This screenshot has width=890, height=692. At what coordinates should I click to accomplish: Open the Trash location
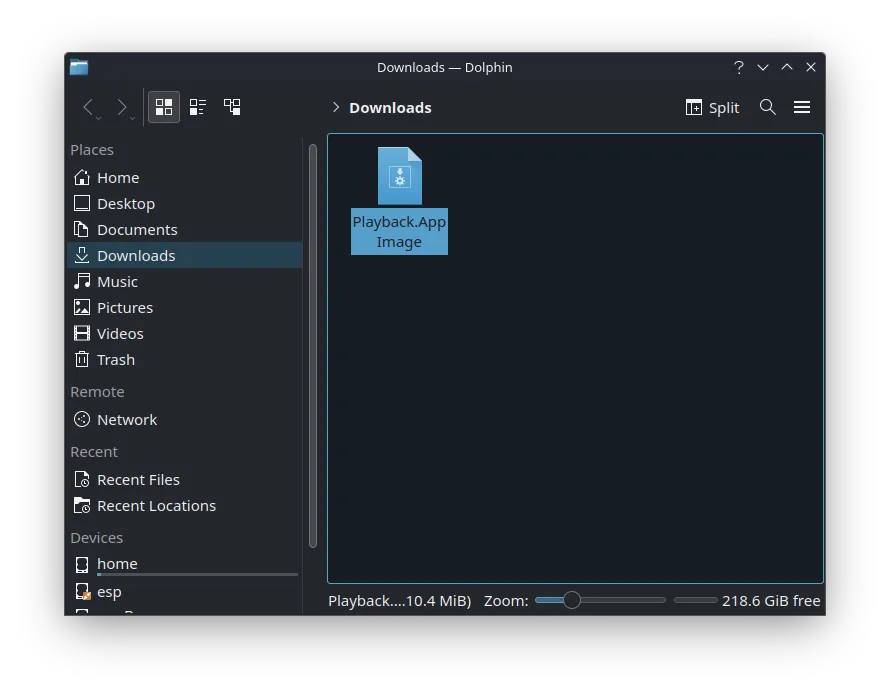pyautogui.click(x=115, y=359)
